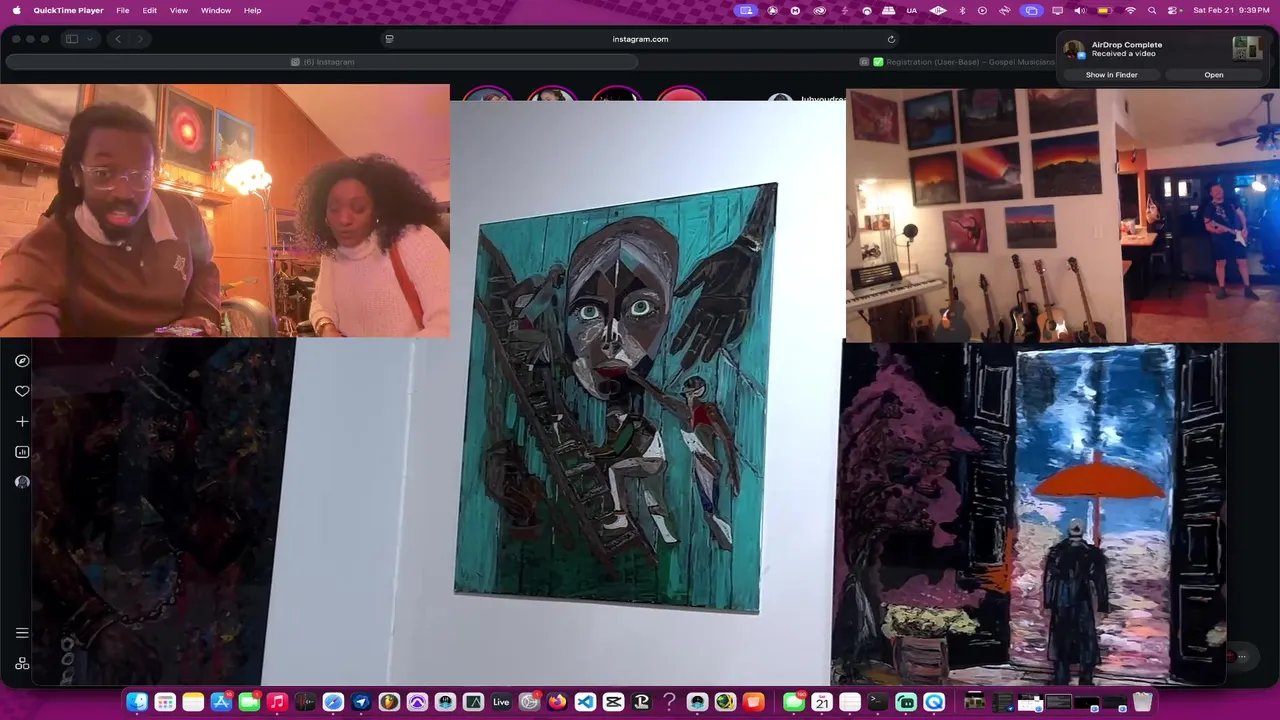Screen dimensions: 1280x720
Task: Open Safari from the Dock
Action: pyautogui.click(x=333, y=702)
